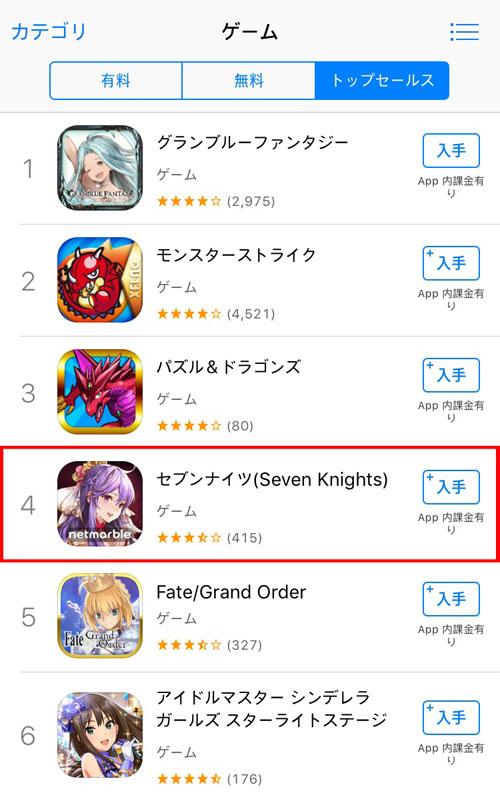Tap the Seven Knights netmarble icon
Image resolution: width=500 pixels, height=797 pixels.
(100, 504)
